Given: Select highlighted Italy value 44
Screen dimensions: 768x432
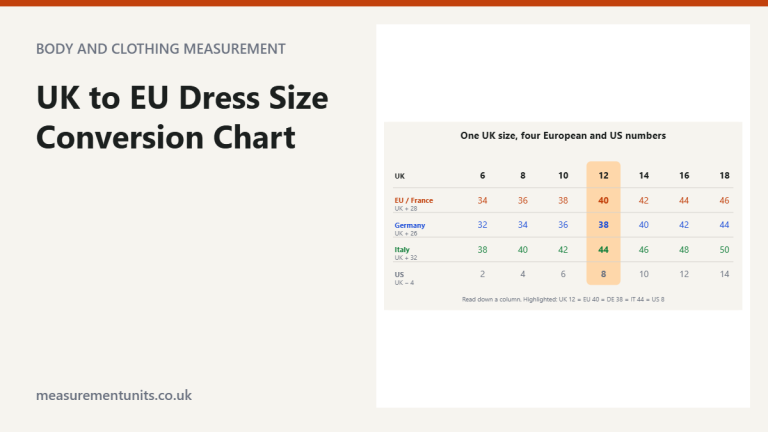Looking at the screenshot, I should tap(603, 250).
